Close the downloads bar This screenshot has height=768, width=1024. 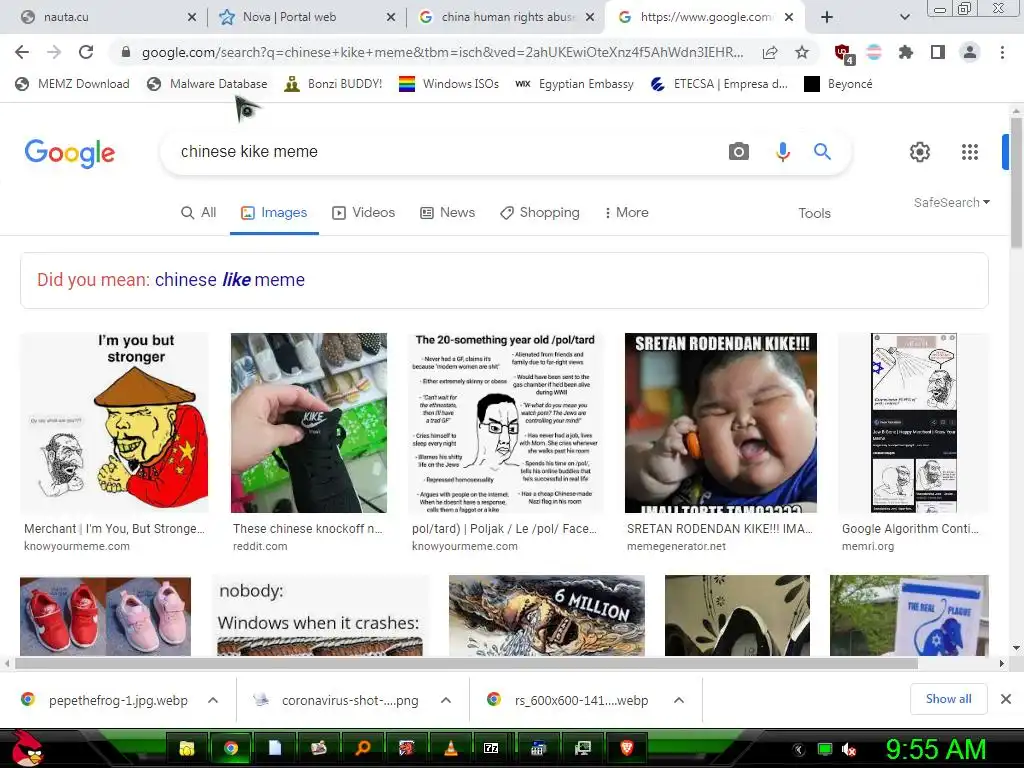point(1006,699)
